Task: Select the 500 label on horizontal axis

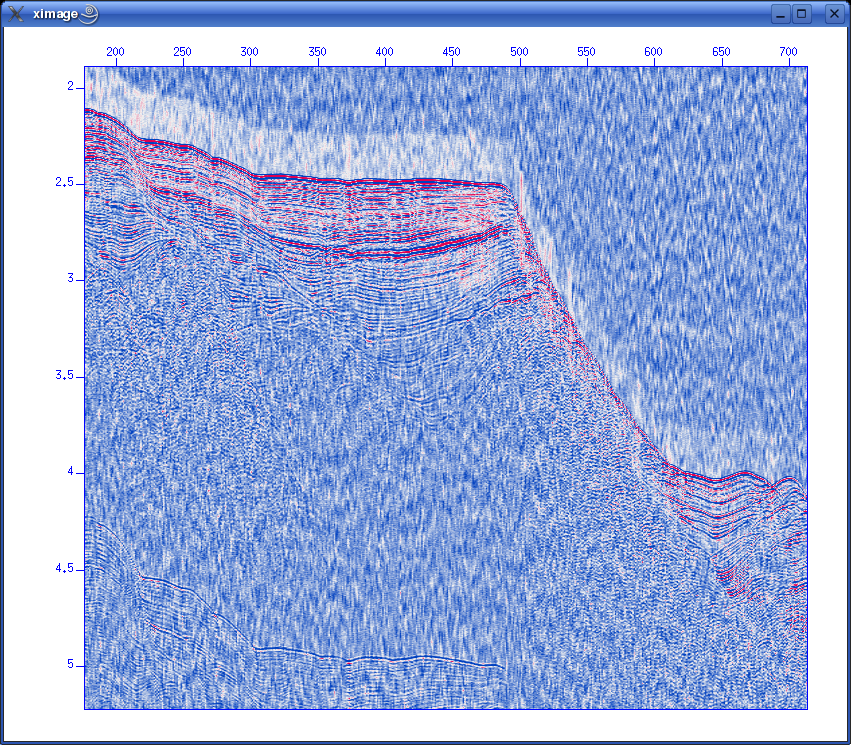Action: 519,52
